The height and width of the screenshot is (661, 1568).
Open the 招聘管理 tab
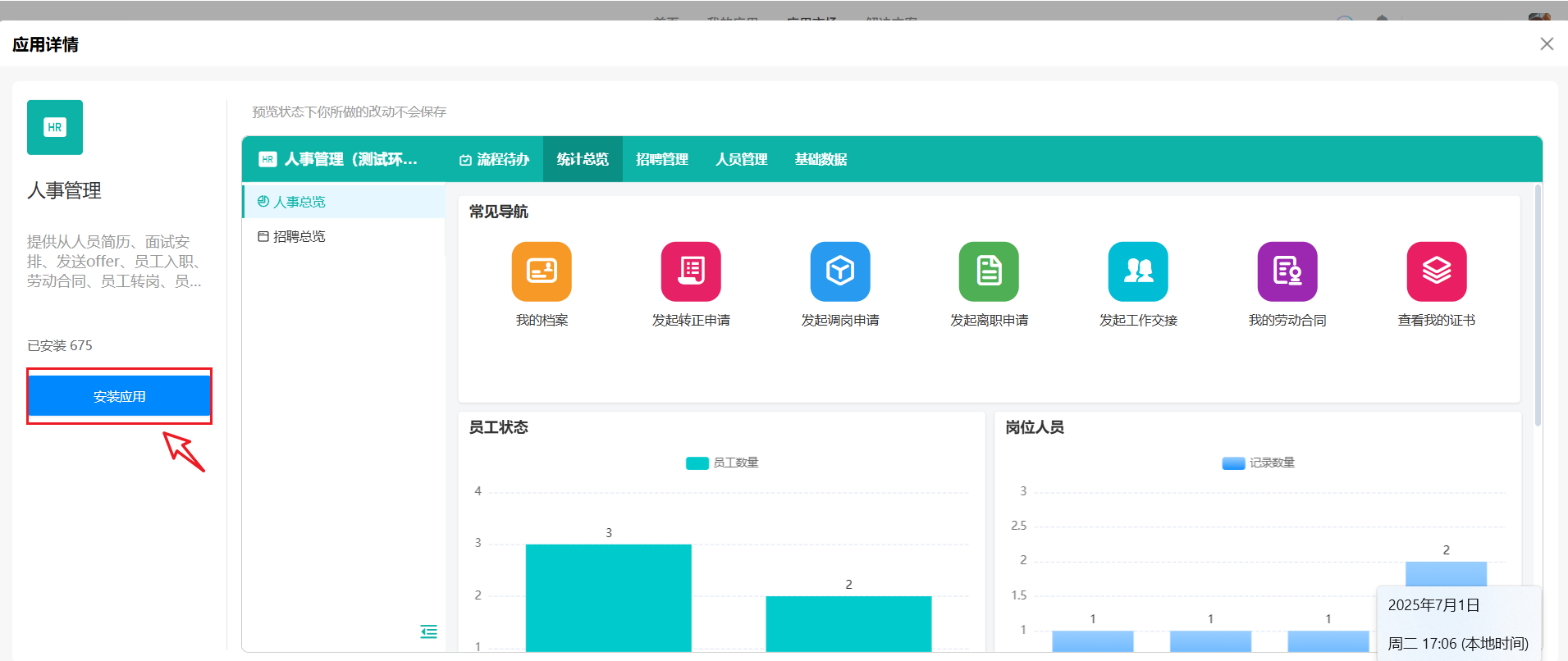tap(662, 159)
